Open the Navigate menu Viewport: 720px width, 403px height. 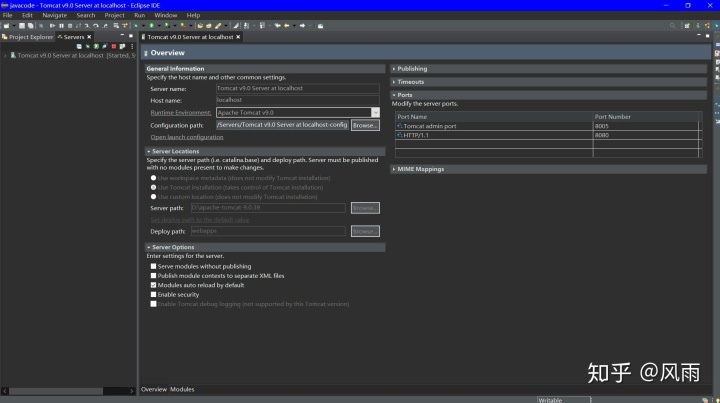tap(55, 15)
